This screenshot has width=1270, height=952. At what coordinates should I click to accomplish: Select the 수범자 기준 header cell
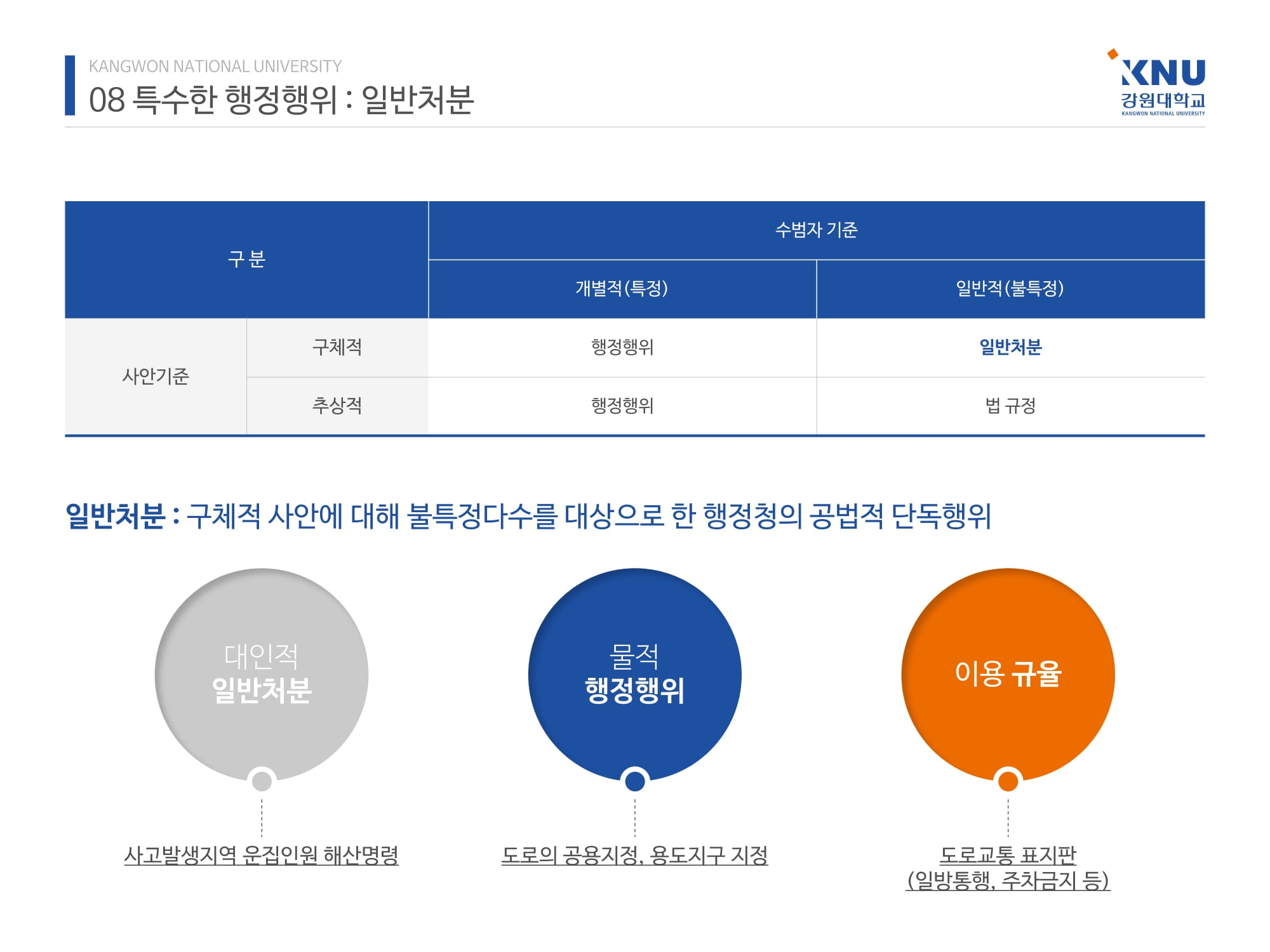click(816, 230)
